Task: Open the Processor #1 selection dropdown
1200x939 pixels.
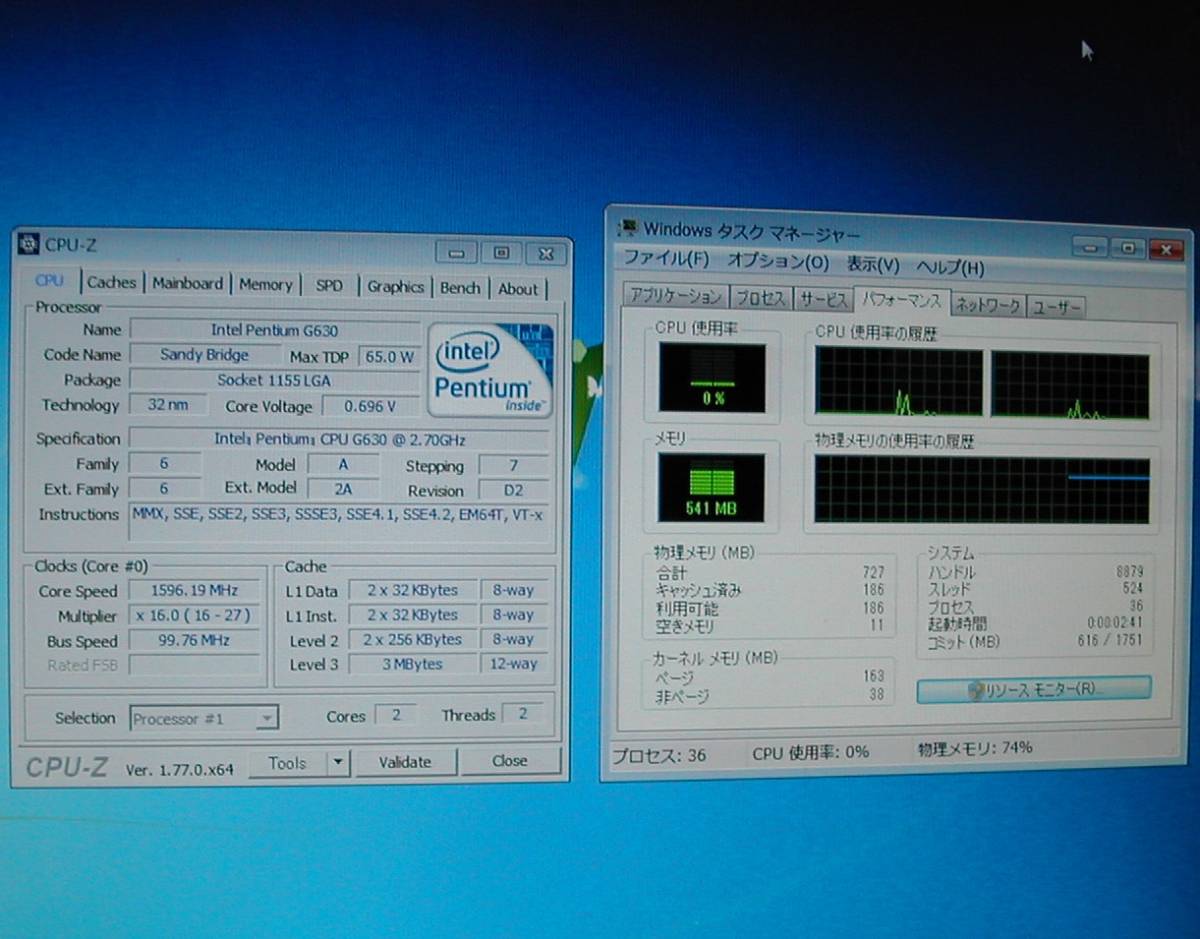Action: point(266,718)
